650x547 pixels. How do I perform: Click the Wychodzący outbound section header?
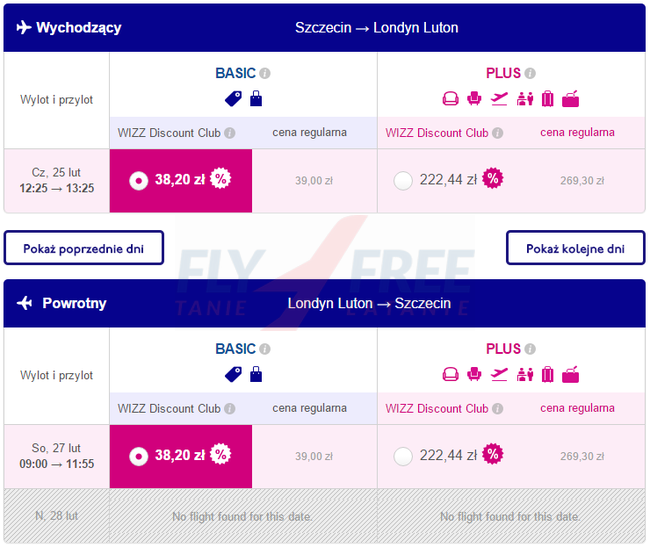pos(78,27)
